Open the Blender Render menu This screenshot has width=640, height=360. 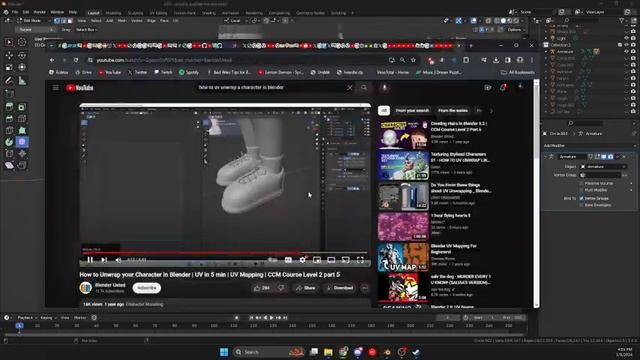tap(40, 12)
